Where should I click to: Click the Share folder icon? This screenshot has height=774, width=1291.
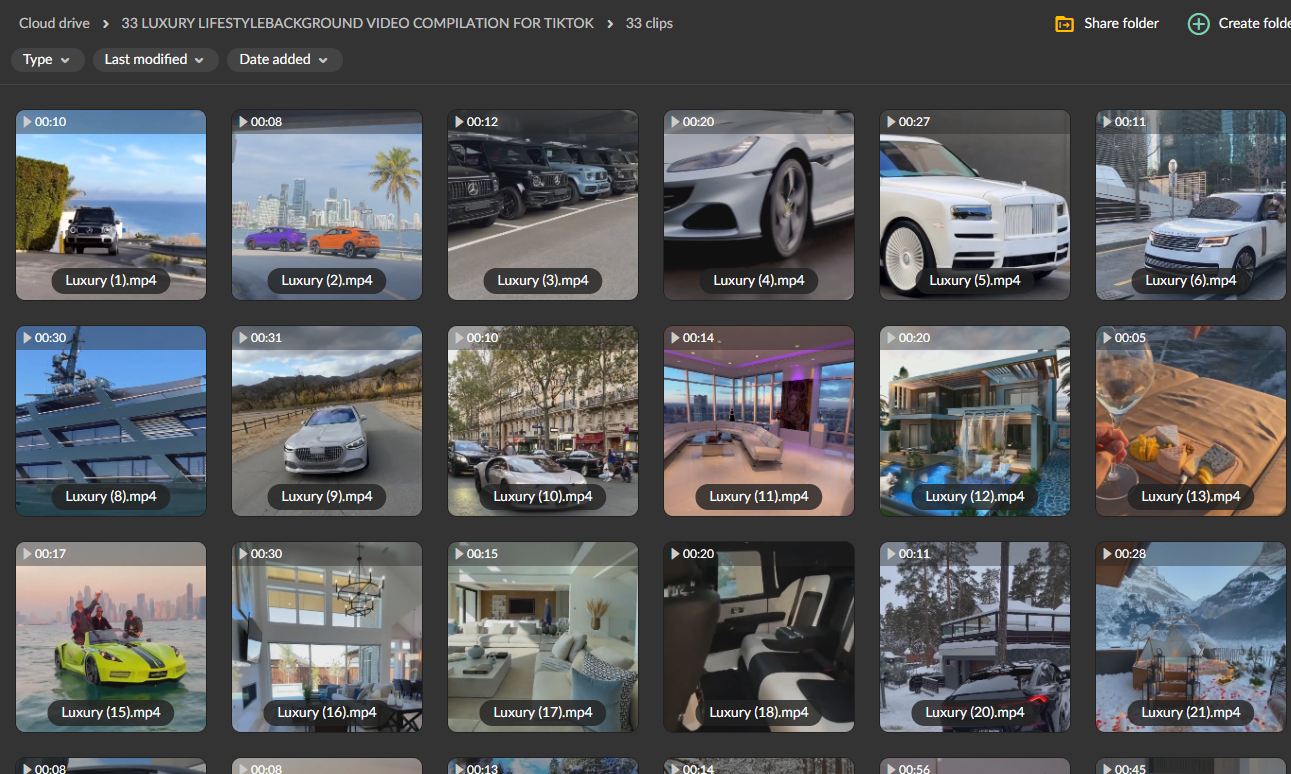[x=1064, y=23]
